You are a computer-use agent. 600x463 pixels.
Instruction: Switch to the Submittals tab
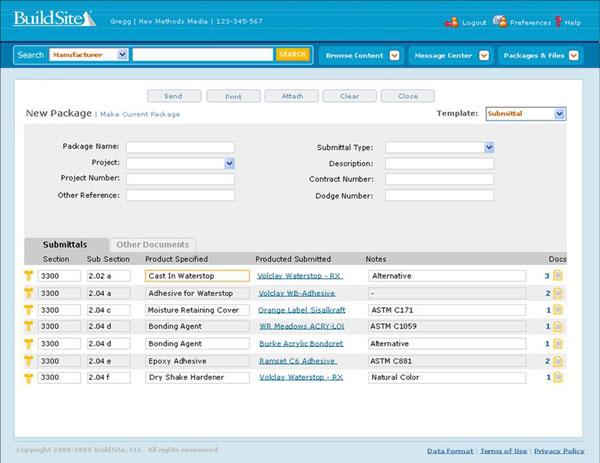coord(66,245)
